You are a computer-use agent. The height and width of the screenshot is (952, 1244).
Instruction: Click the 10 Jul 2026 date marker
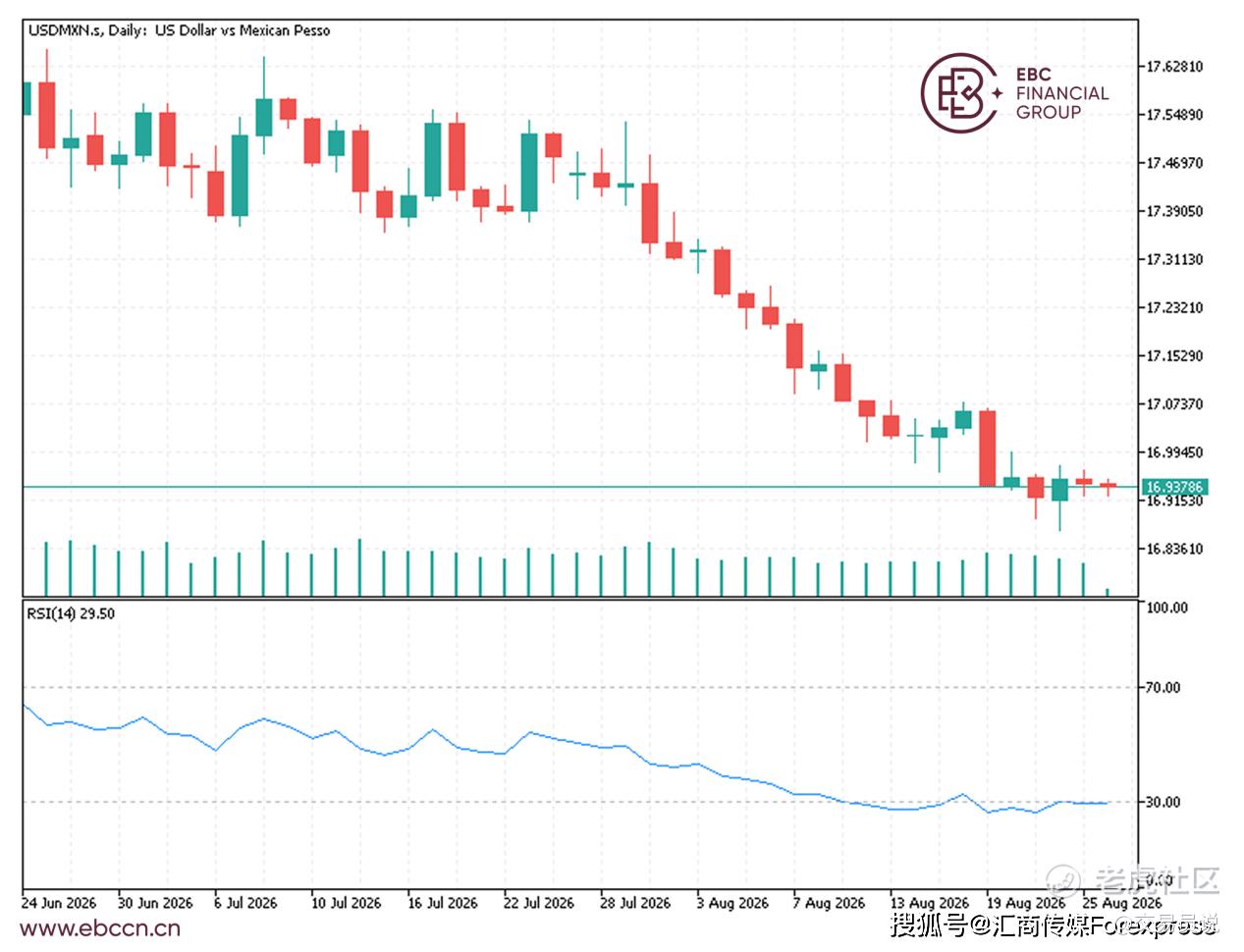[346, 902]
